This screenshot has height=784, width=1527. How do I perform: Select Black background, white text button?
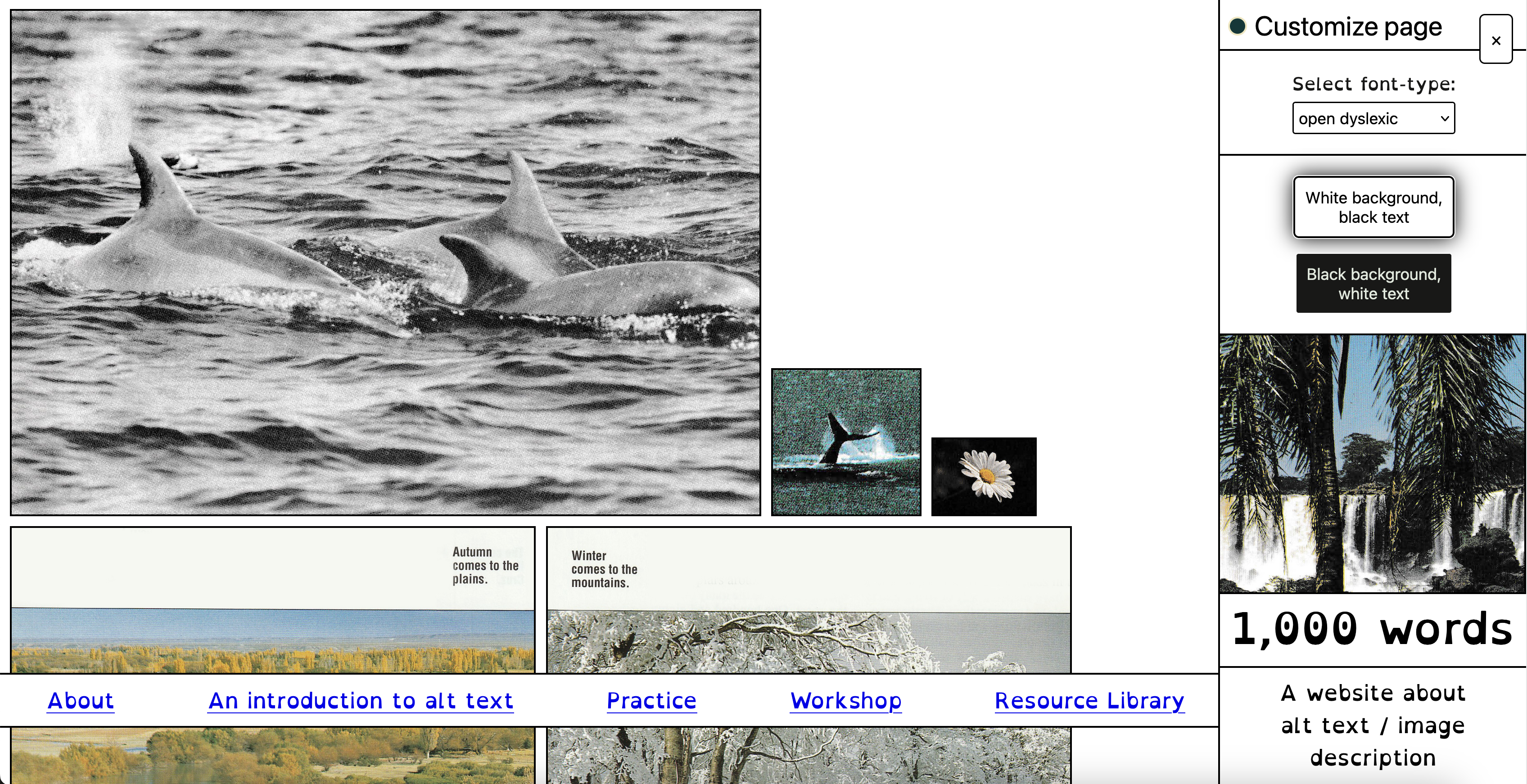click(x=1374, y=285)
